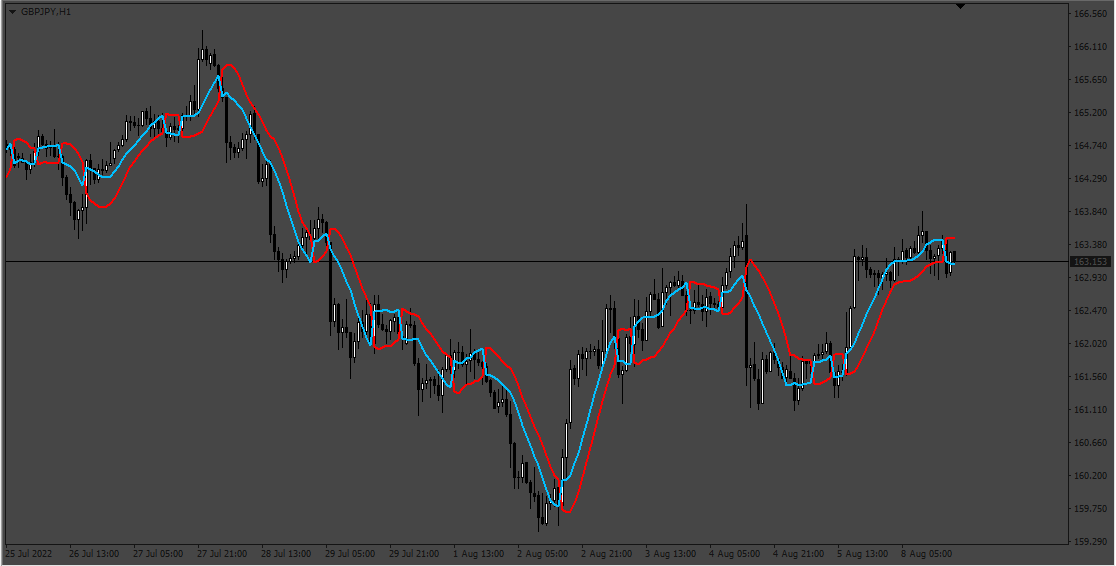Click the 29 Jul 21:00 time label

point(414,554)
